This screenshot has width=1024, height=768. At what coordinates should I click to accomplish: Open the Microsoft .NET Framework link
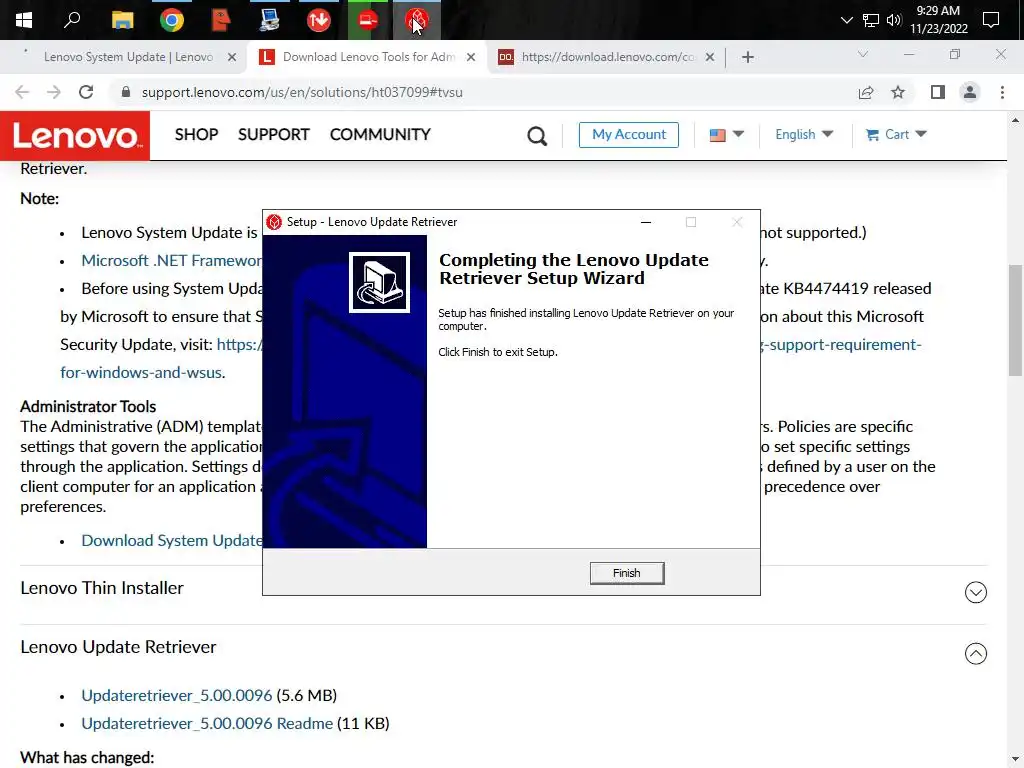[171, 261]
